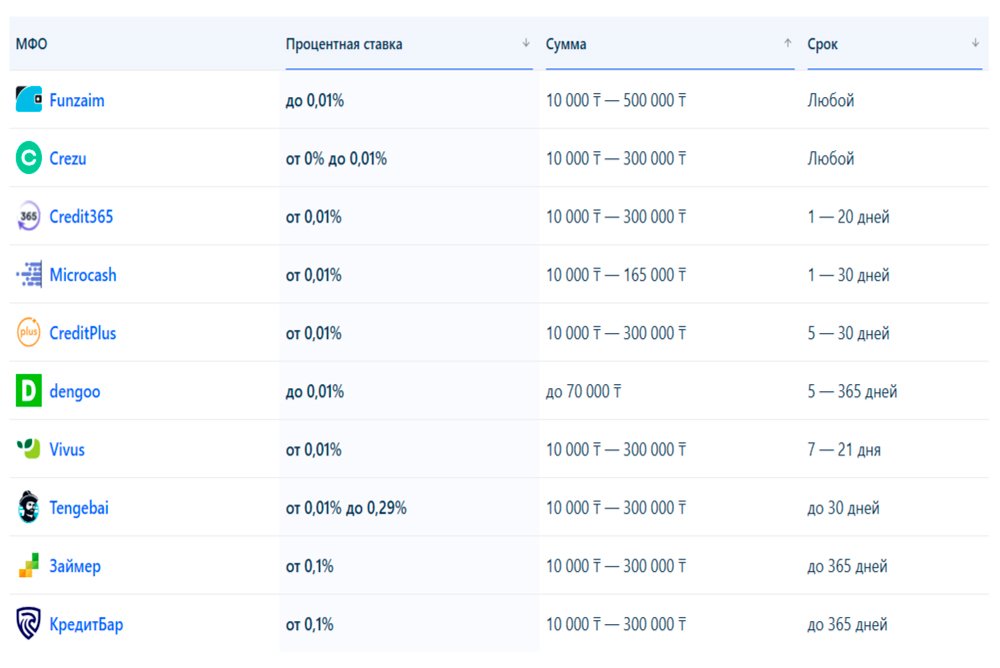Click Crezu term 'Любой'
The height and width of the screenshot is (668, 1000).
pyautogui.click(x=830, y=158)
